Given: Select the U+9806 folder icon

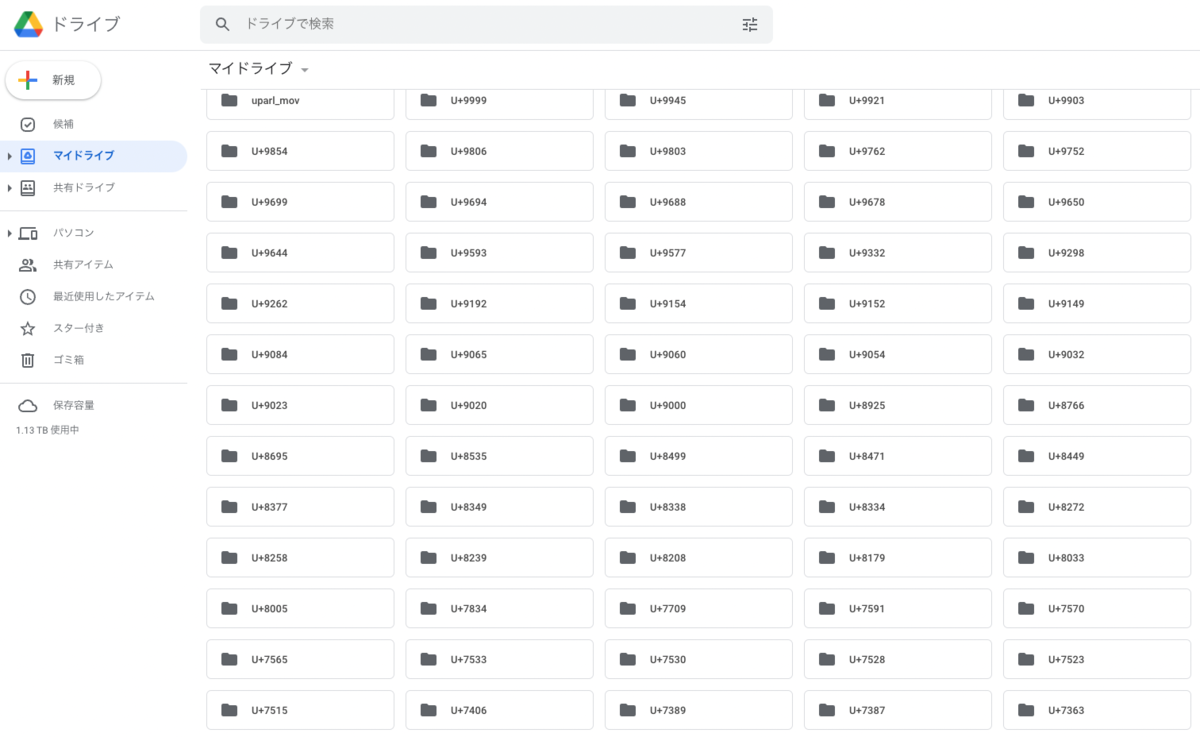Looking at the screenshot, I should tap(429, 151).
